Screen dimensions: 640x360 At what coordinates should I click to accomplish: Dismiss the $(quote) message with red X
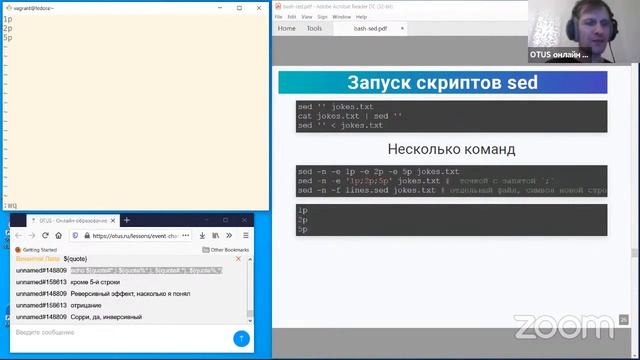(238, 259)
